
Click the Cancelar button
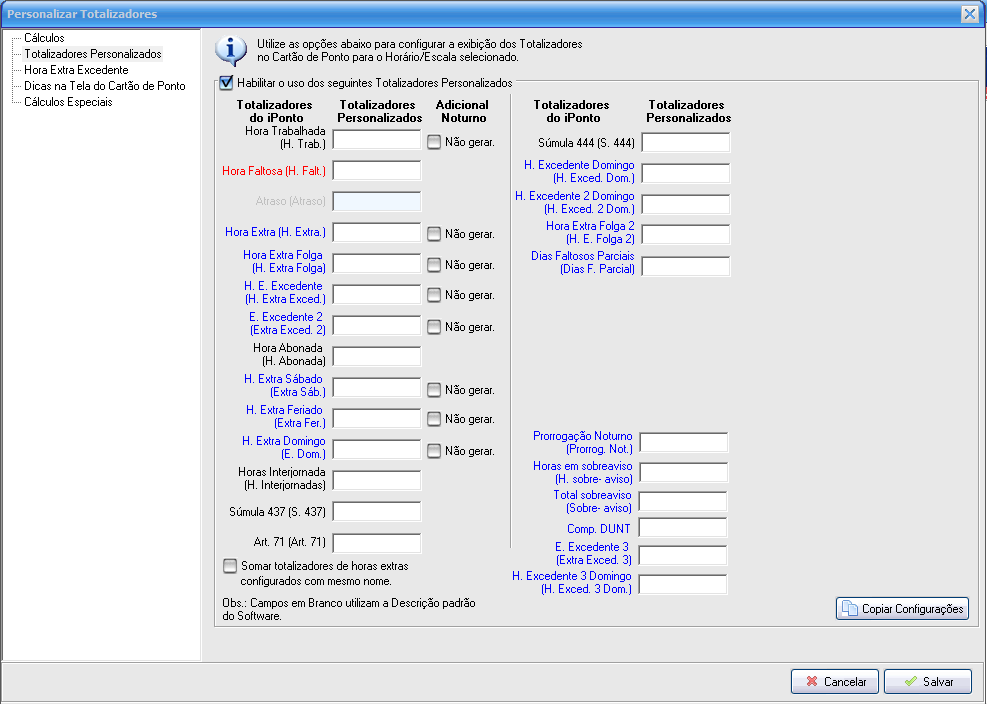[x=835, y=681]
